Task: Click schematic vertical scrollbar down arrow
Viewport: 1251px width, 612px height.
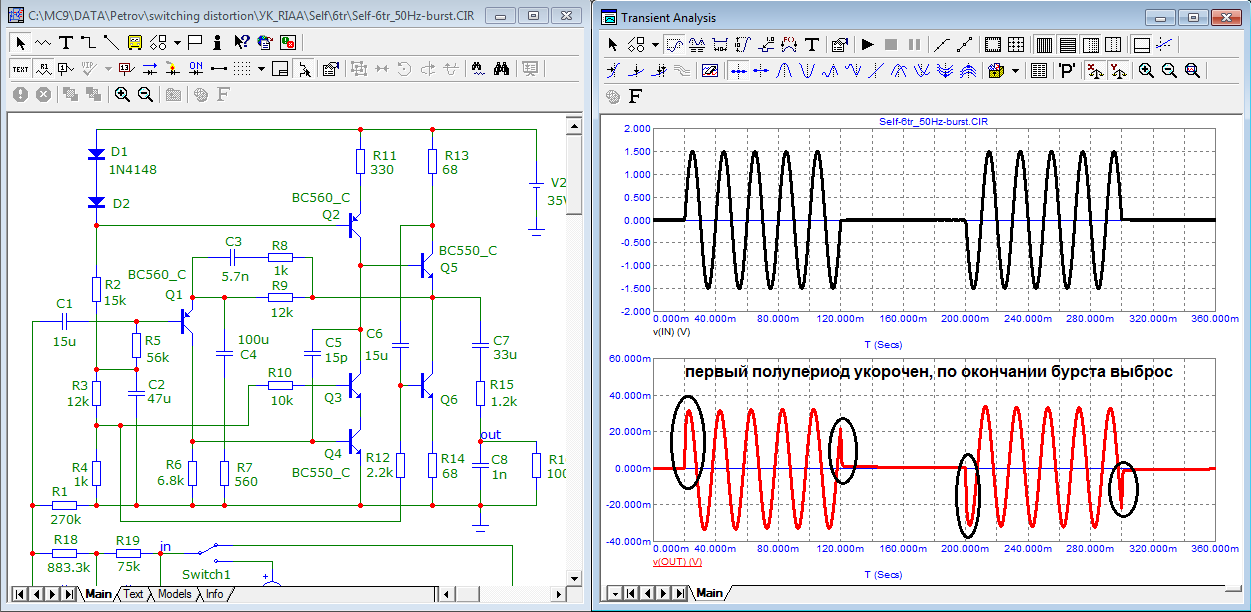Action: click(574, 578)
